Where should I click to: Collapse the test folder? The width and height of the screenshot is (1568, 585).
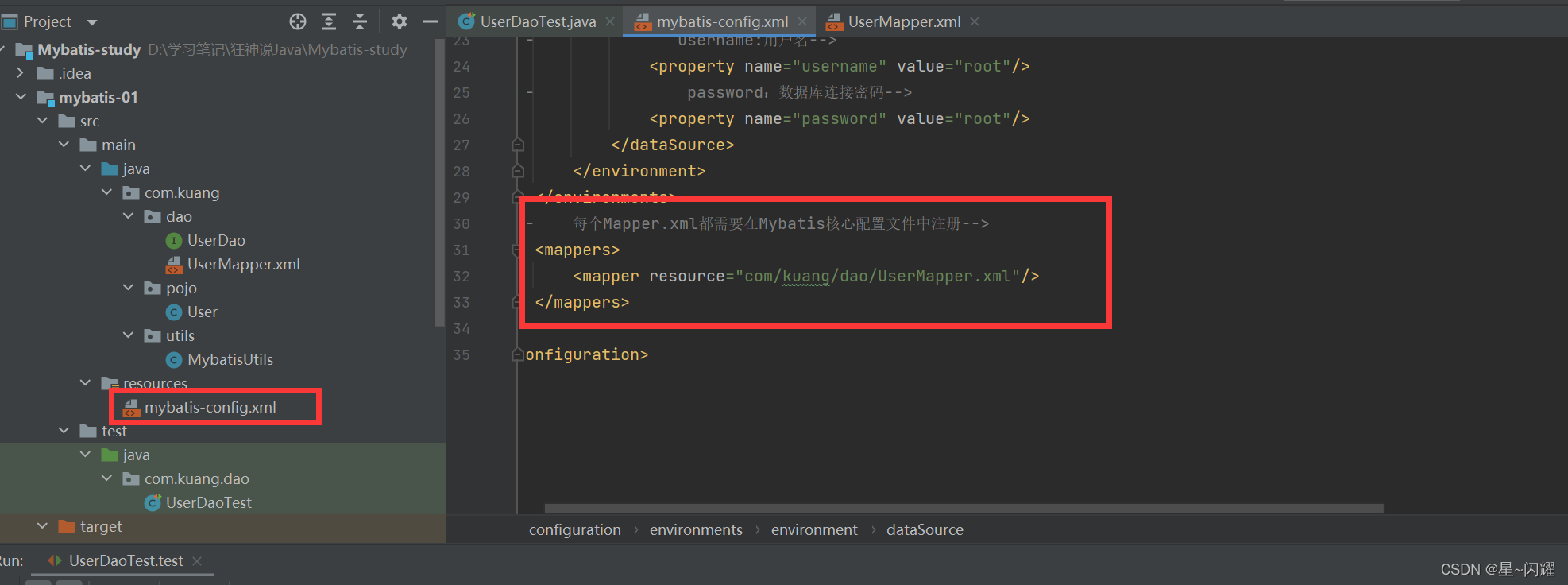(64, 431)
